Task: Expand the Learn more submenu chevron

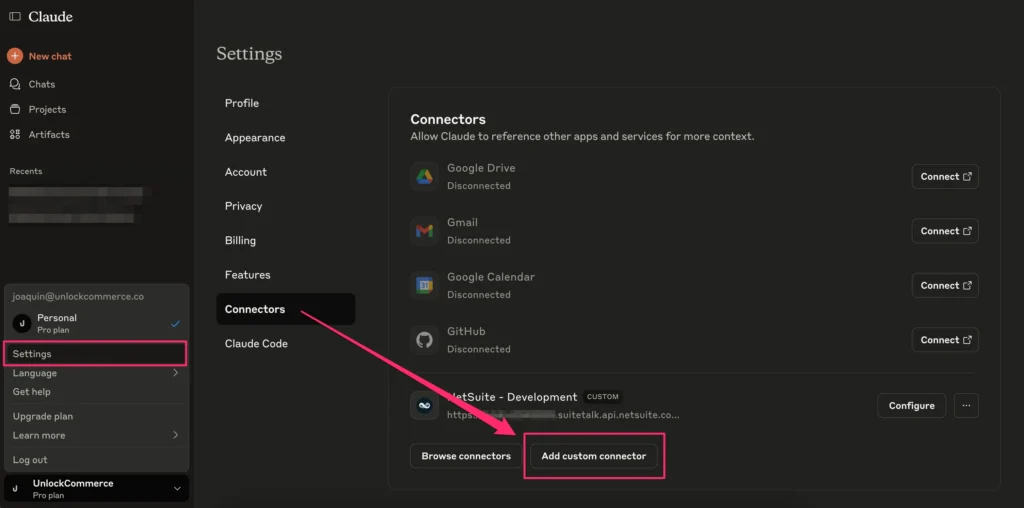Action: (175, 435)
